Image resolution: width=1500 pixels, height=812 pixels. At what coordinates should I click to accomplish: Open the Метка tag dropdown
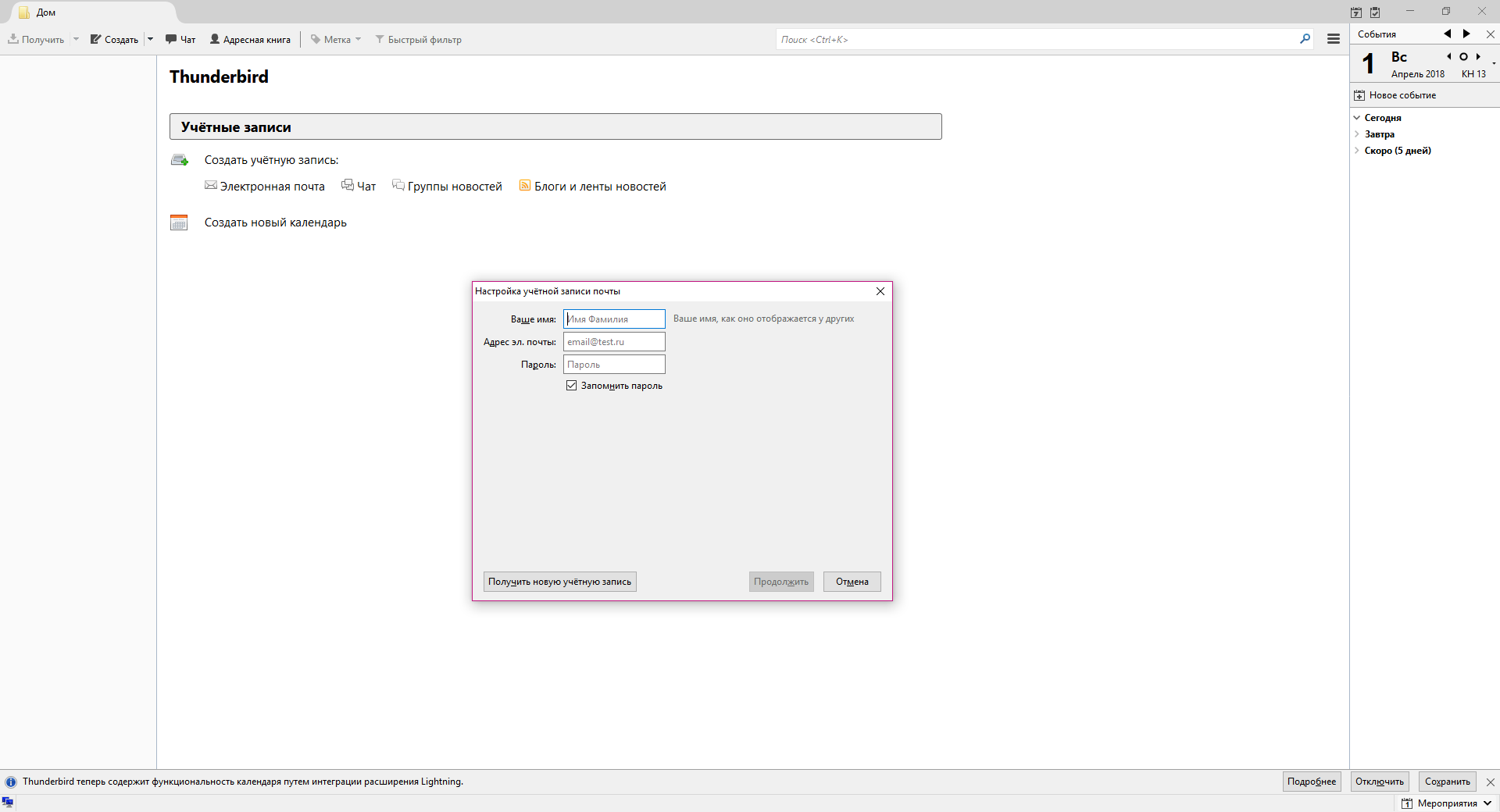(x=336, y=40)
